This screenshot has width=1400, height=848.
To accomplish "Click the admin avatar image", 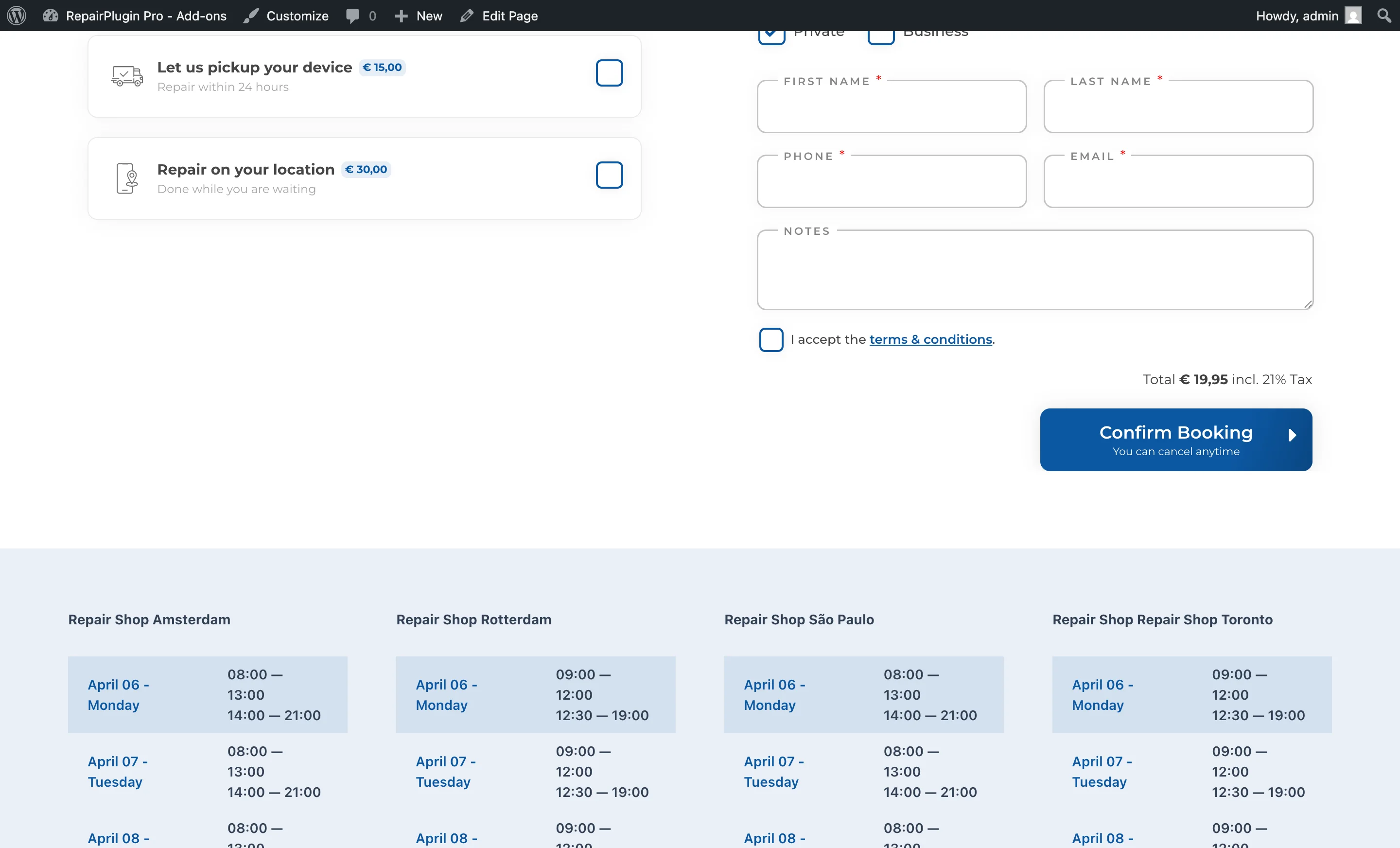I will 1354,16.
